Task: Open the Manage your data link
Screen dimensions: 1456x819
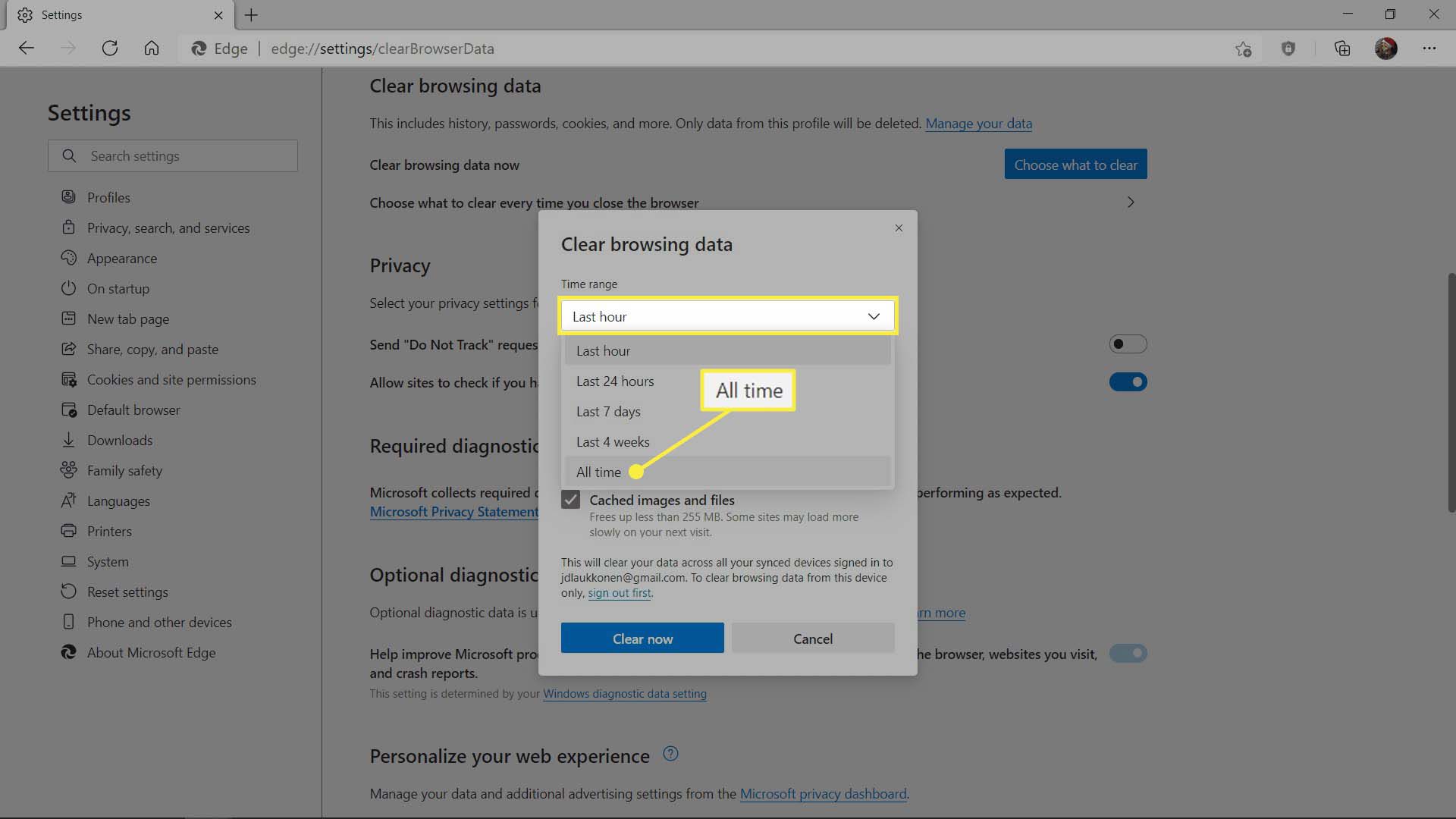Action: tap(978, 124)
